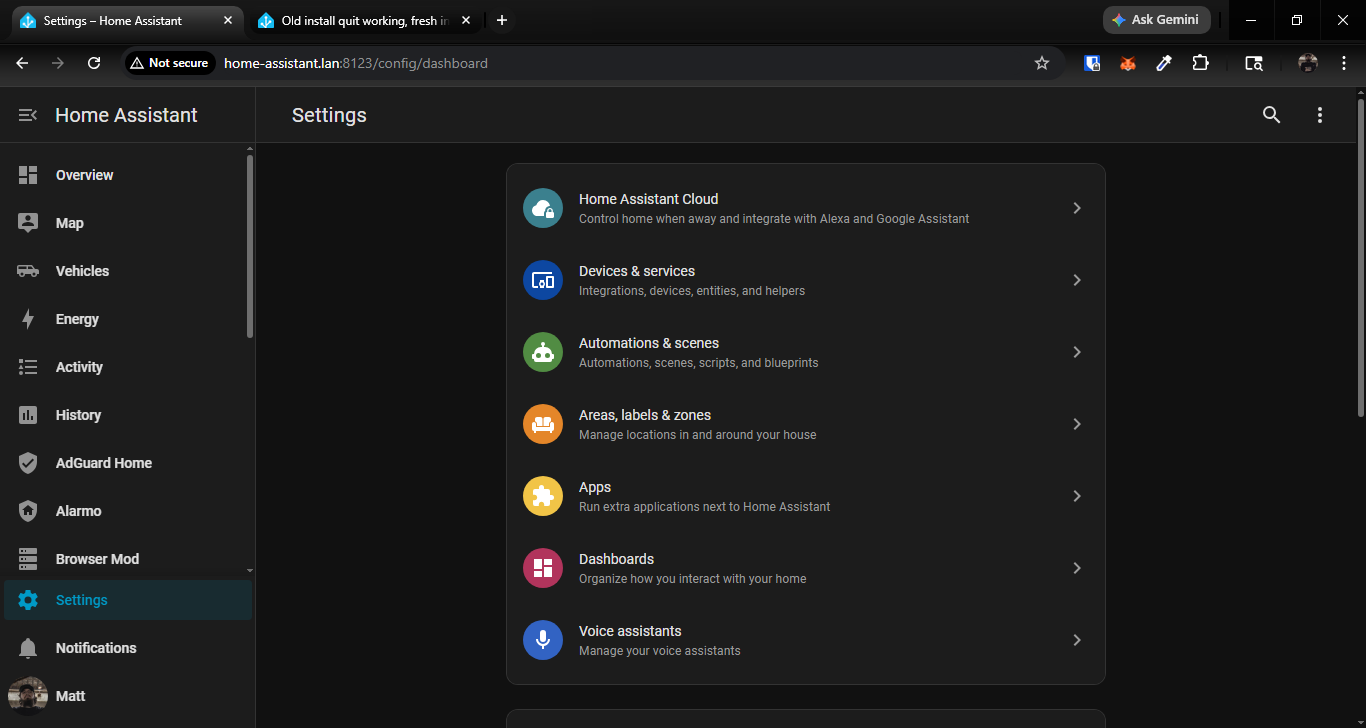Open the three-dot overflow menu in Settings header
This screenshot has height=728, width=1366.
pos(1320,115)
